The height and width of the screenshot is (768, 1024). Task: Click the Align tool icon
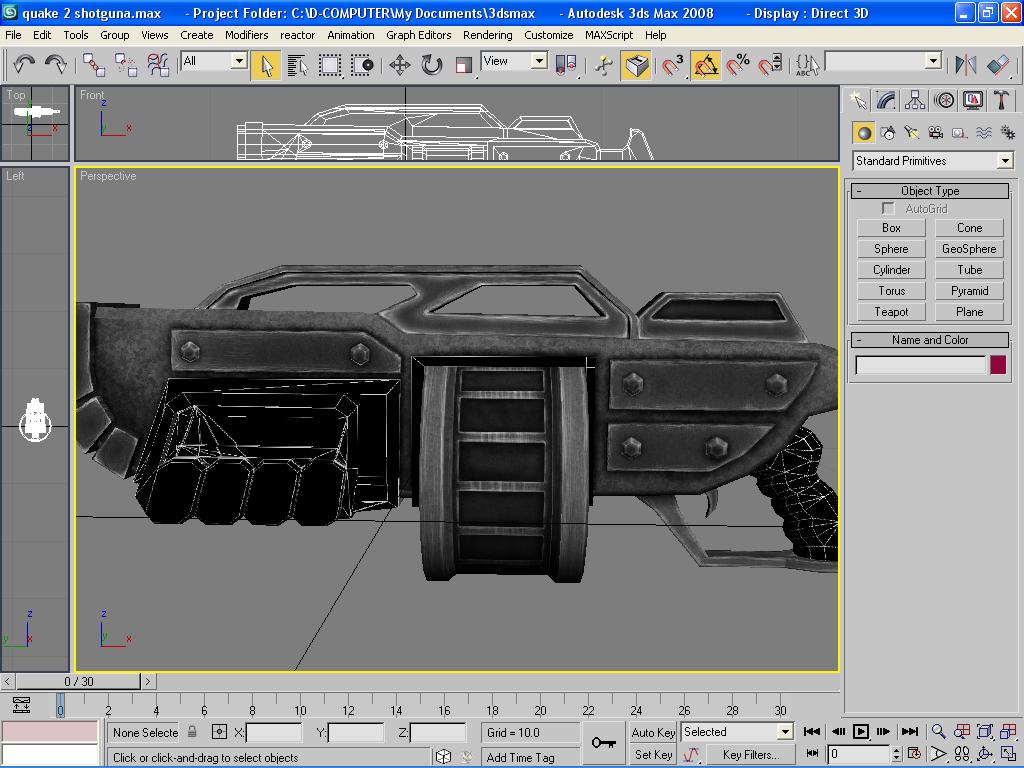coord(998,65)
